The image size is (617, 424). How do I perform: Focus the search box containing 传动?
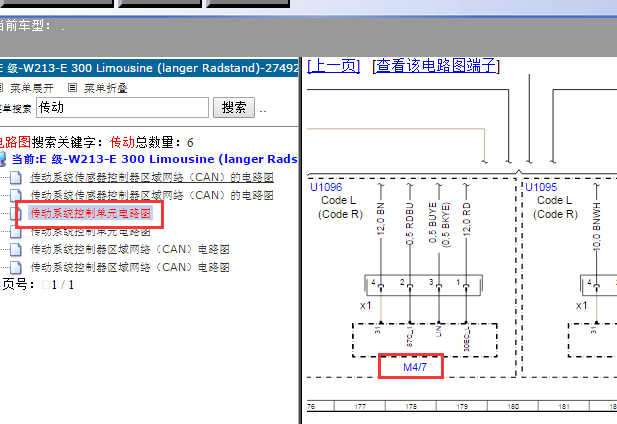coord(122,107)
